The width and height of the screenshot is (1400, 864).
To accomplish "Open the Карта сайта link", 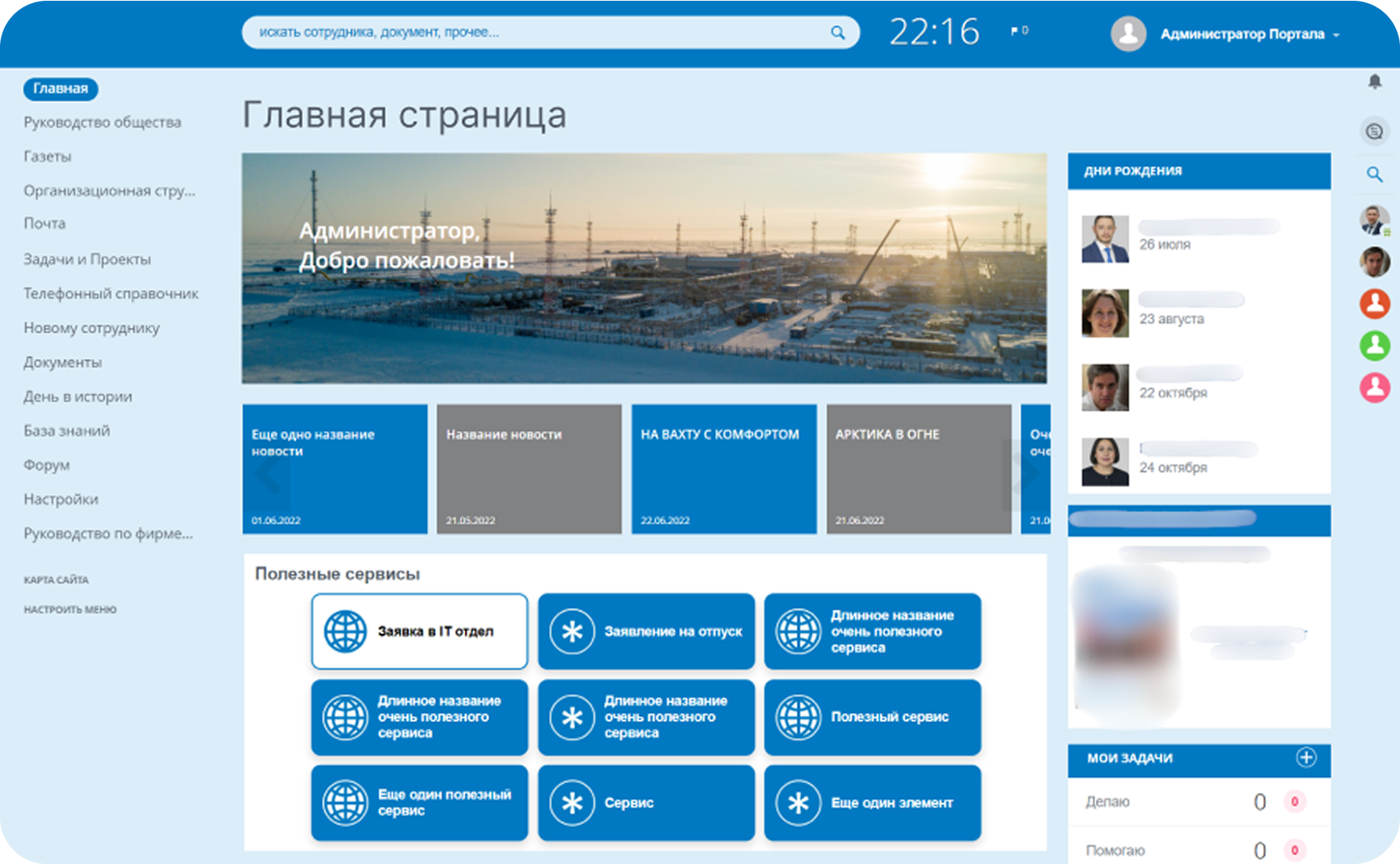I will click(x=56, y=580).
